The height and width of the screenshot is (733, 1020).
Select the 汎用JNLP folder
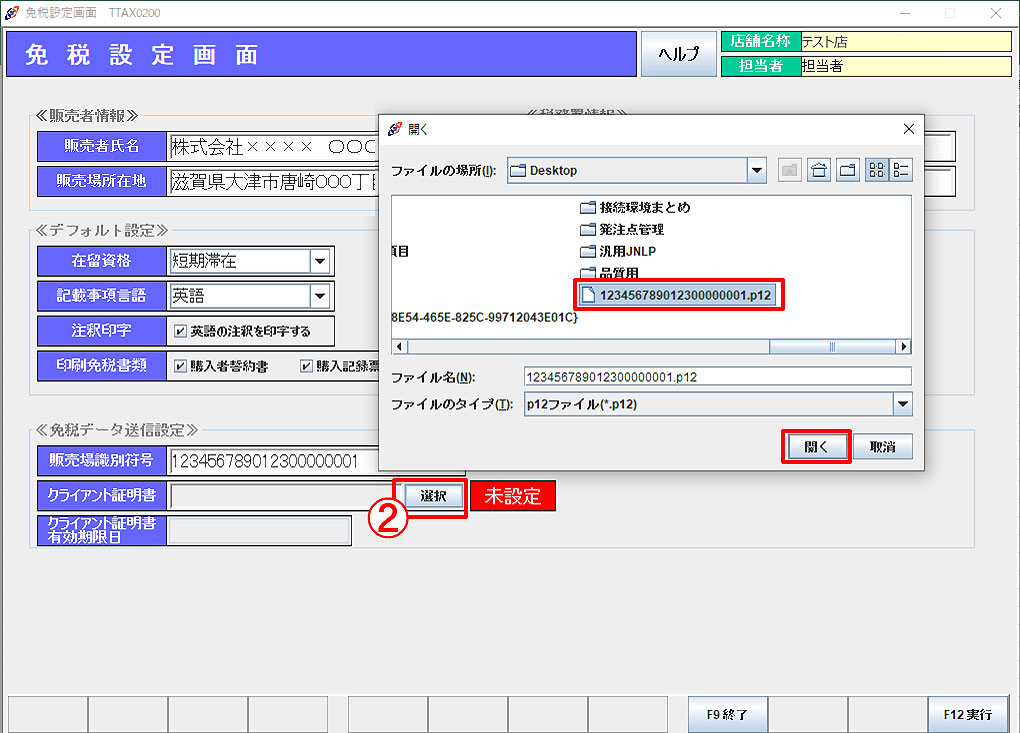tap(619, 251)
